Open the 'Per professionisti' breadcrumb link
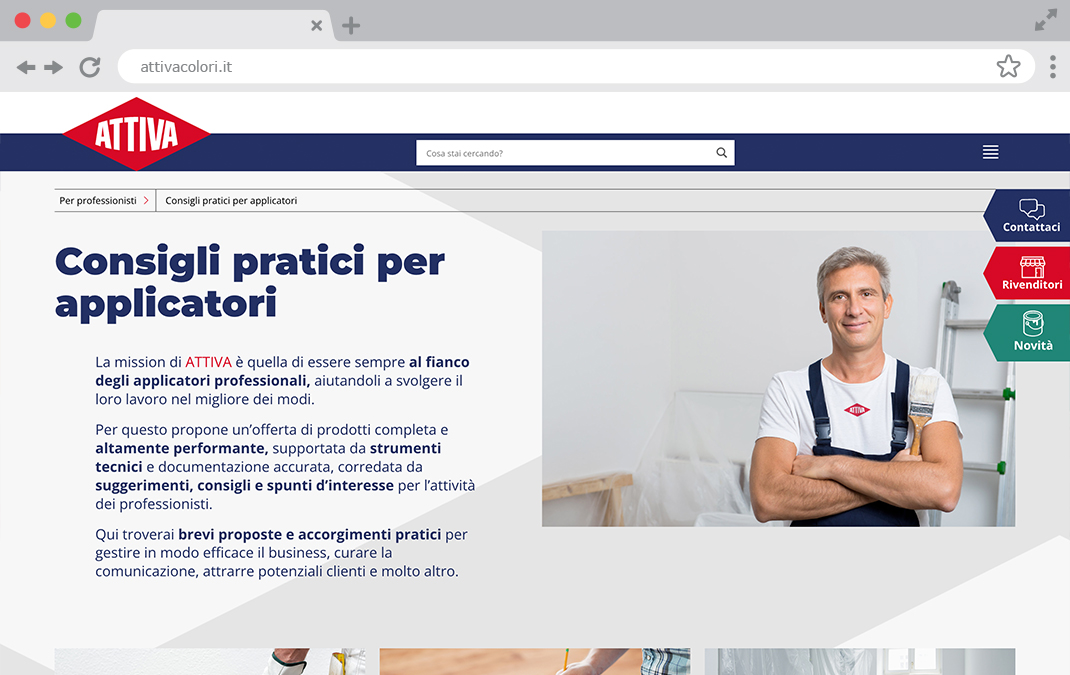This screenshot has width=1070, height=675. coord(98,201)
